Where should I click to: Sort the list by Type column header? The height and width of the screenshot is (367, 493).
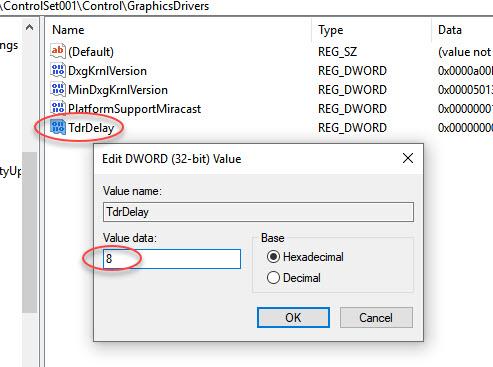tap(331, 30)
